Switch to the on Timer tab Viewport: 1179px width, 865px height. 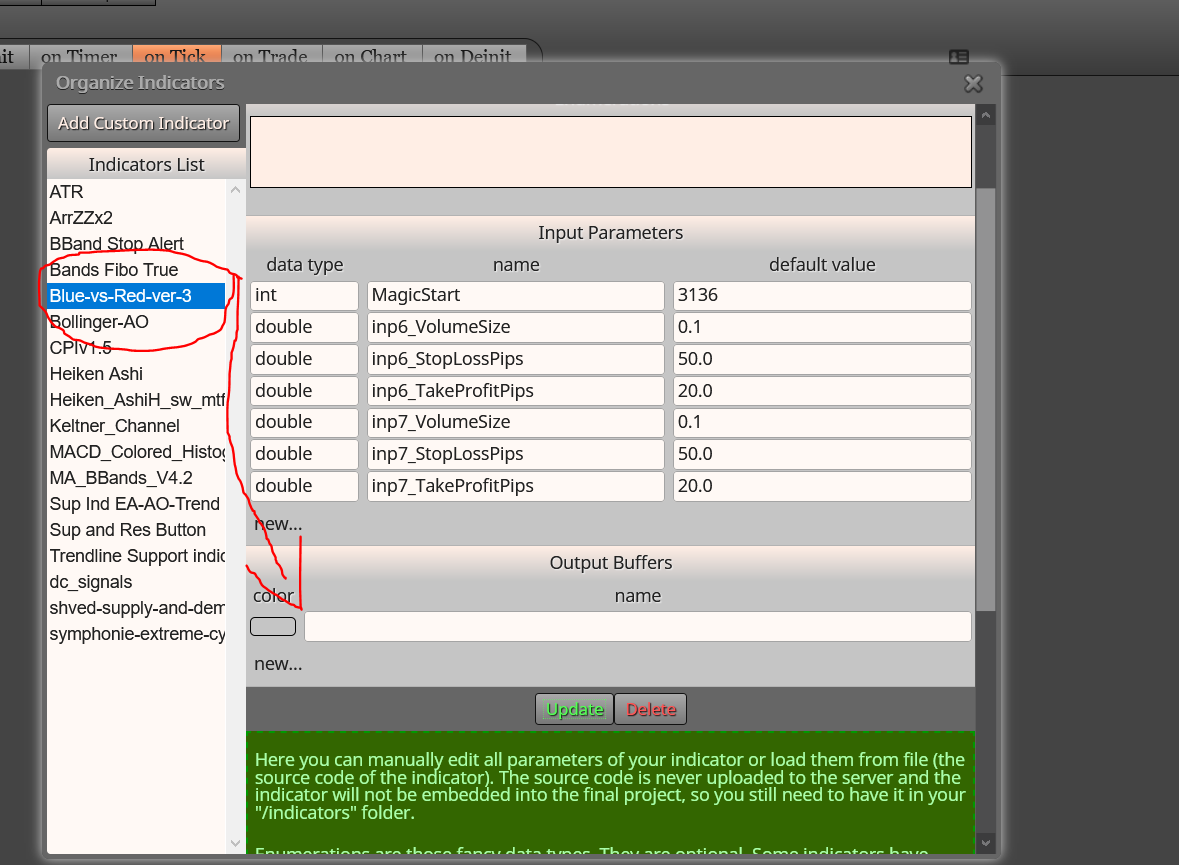(x=80, y=56)
